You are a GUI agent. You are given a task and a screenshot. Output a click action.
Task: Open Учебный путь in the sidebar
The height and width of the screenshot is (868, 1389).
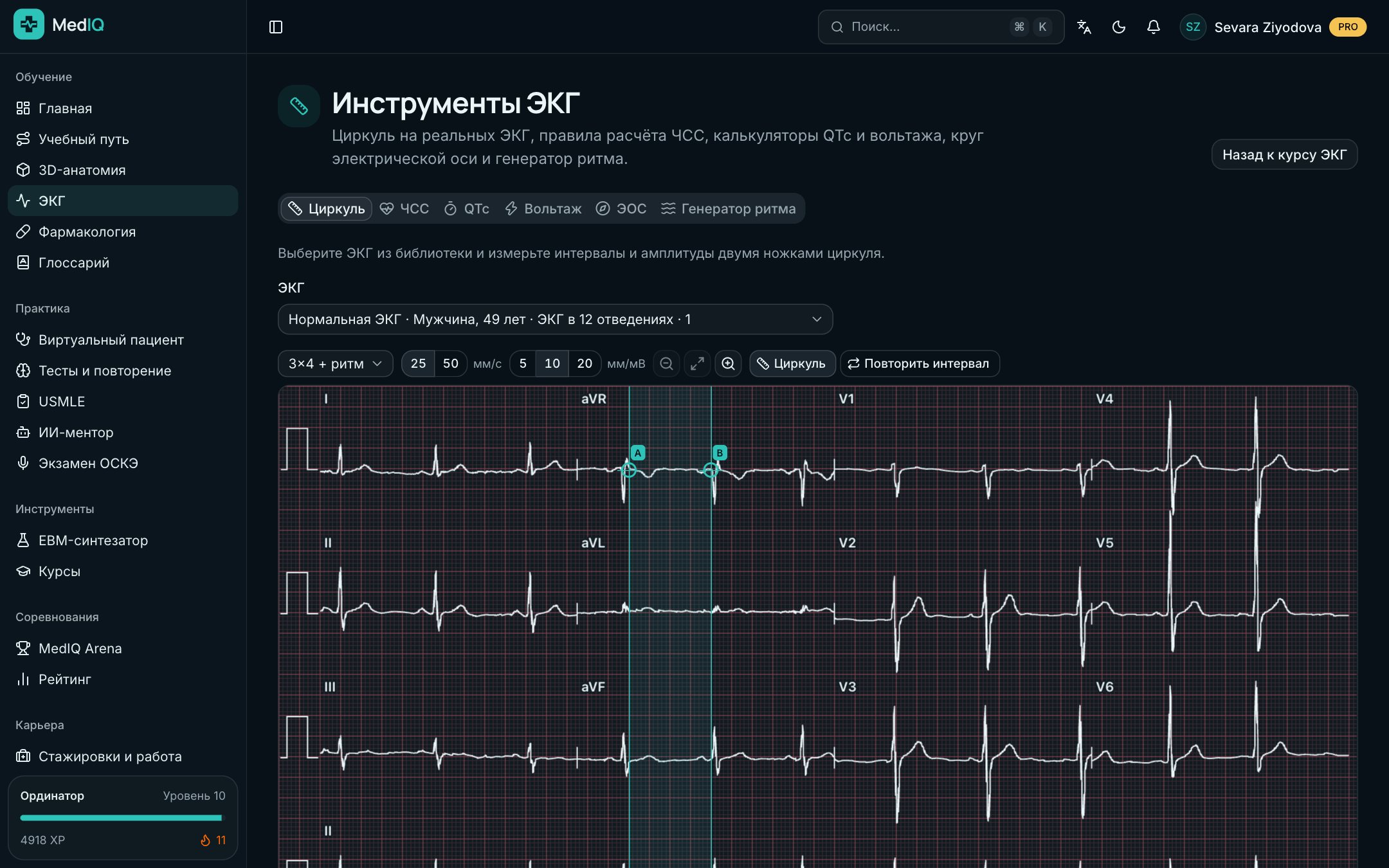point(123,139)
